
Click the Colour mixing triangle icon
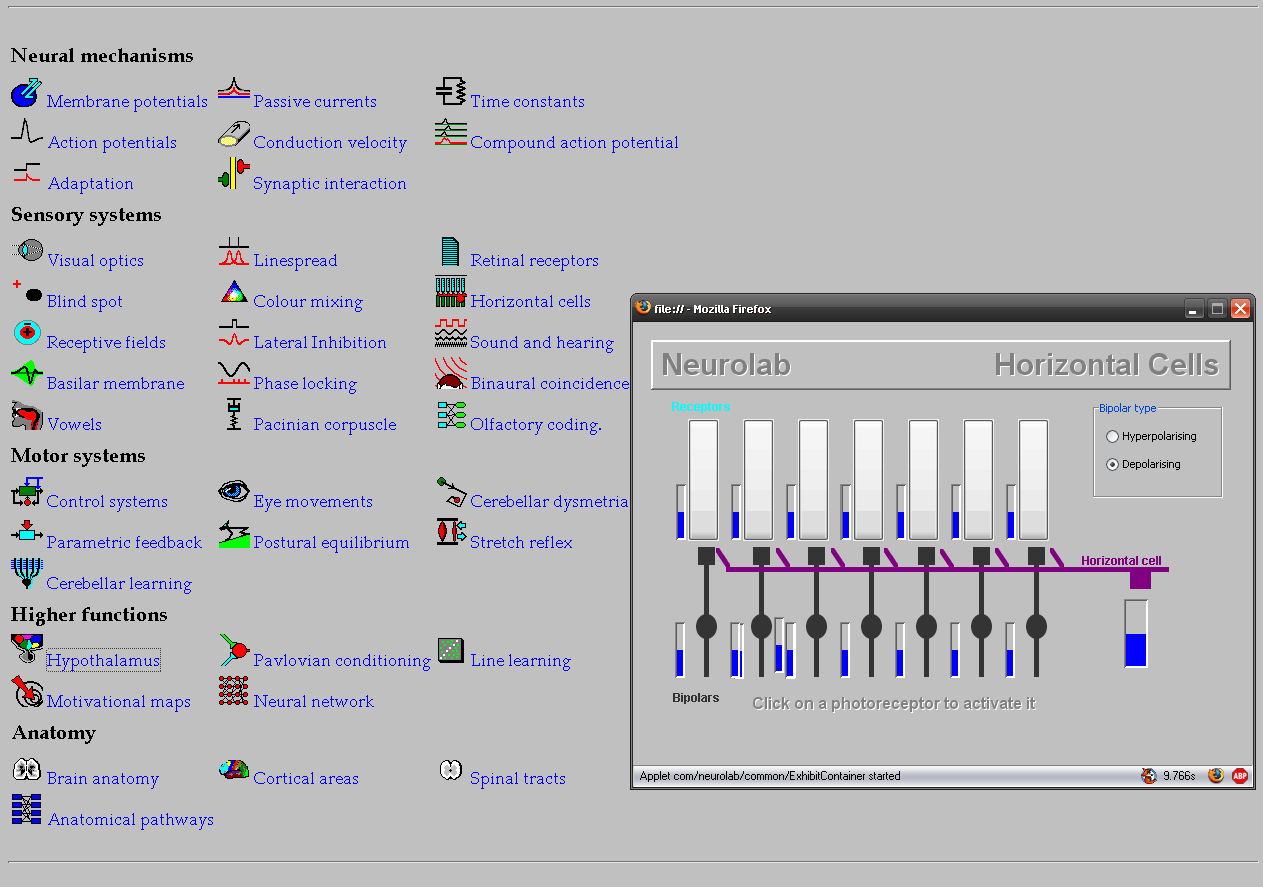[x=233, y=293]
